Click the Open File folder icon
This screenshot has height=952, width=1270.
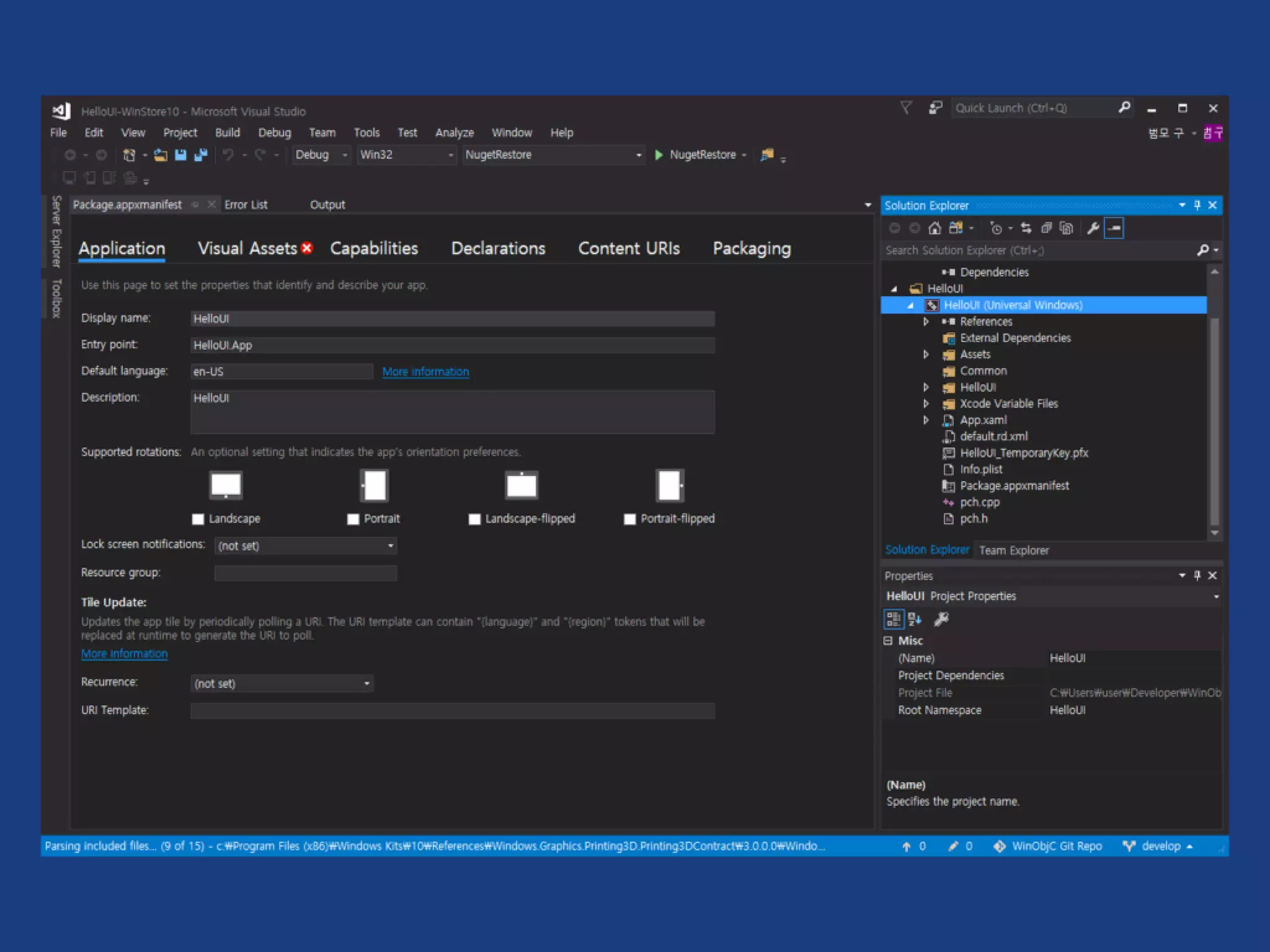coord(161,155)
